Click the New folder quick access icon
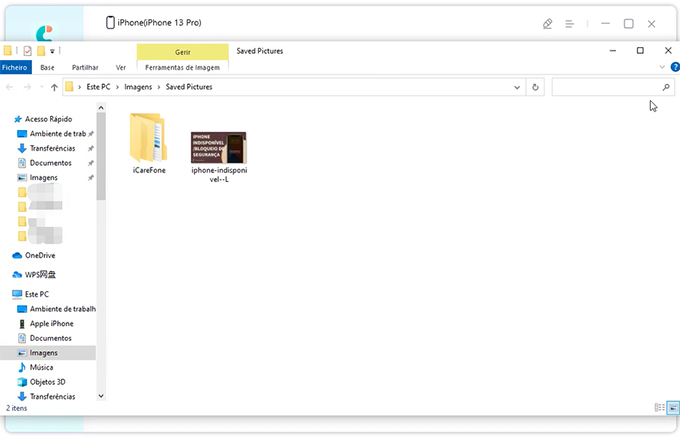680x438 pixels. coord(41,51)
